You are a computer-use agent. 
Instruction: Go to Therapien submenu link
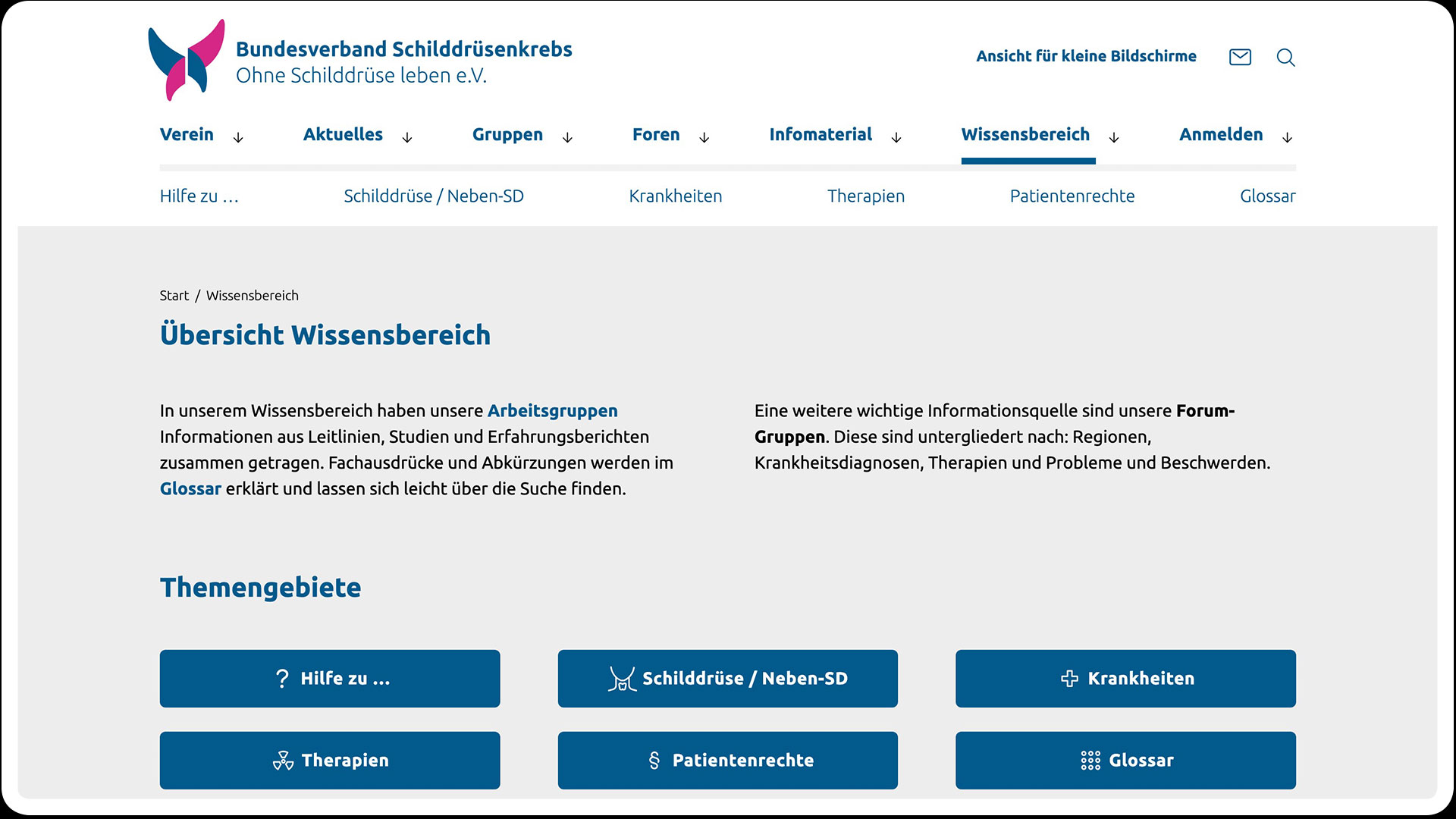[865, 196]
